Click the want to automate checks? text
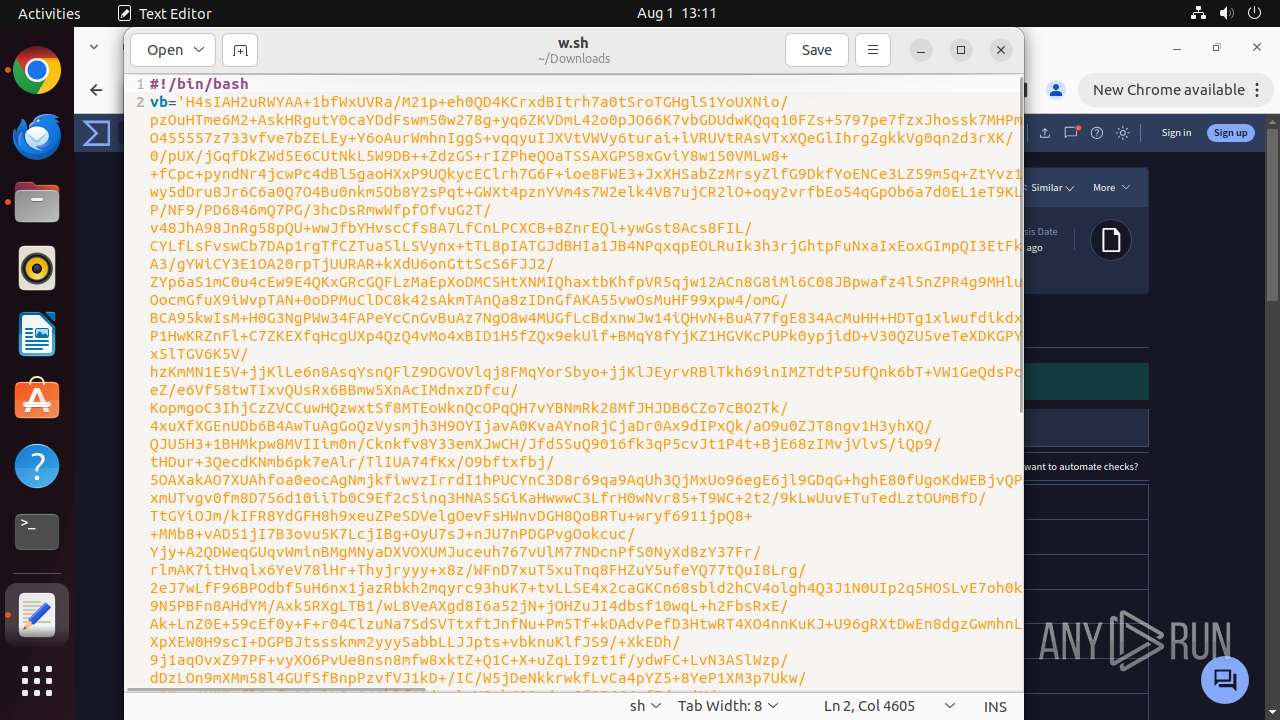This screenshot has height=720, width=1280. tap(1080, 466)
